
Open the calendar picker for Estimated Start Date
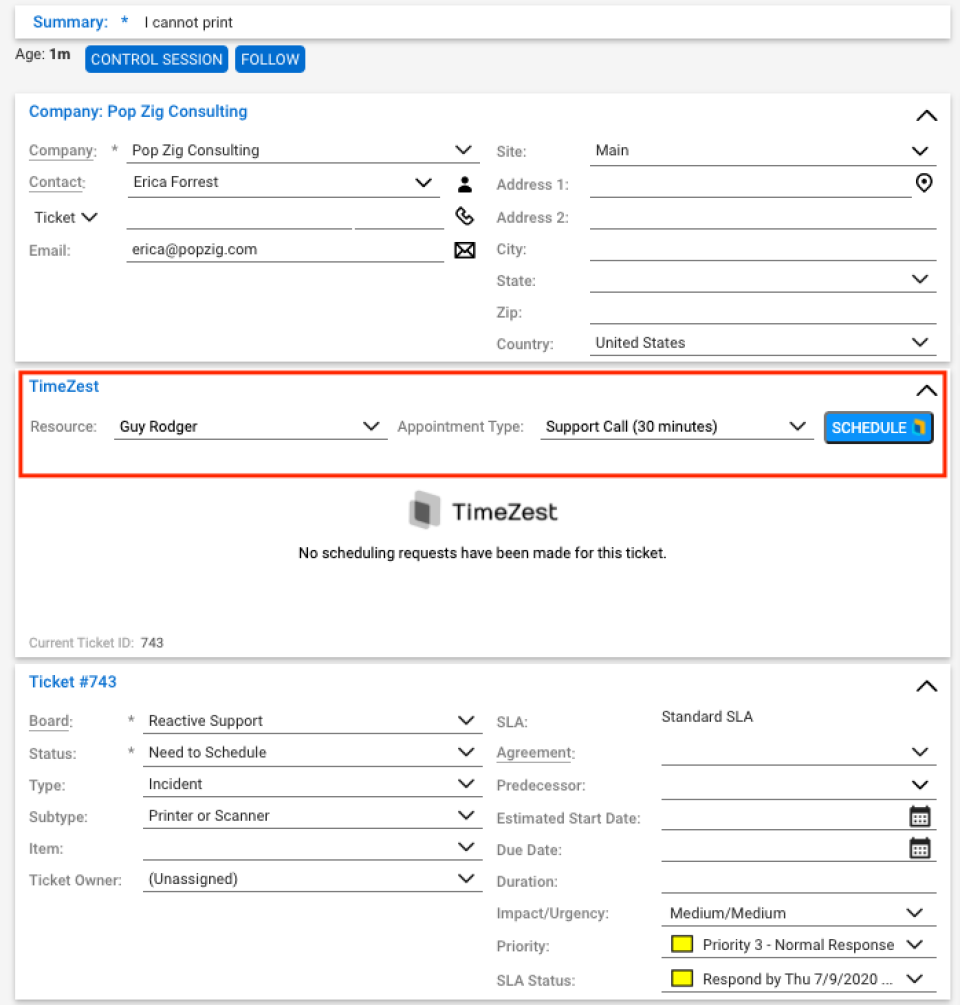click(919, 816)
